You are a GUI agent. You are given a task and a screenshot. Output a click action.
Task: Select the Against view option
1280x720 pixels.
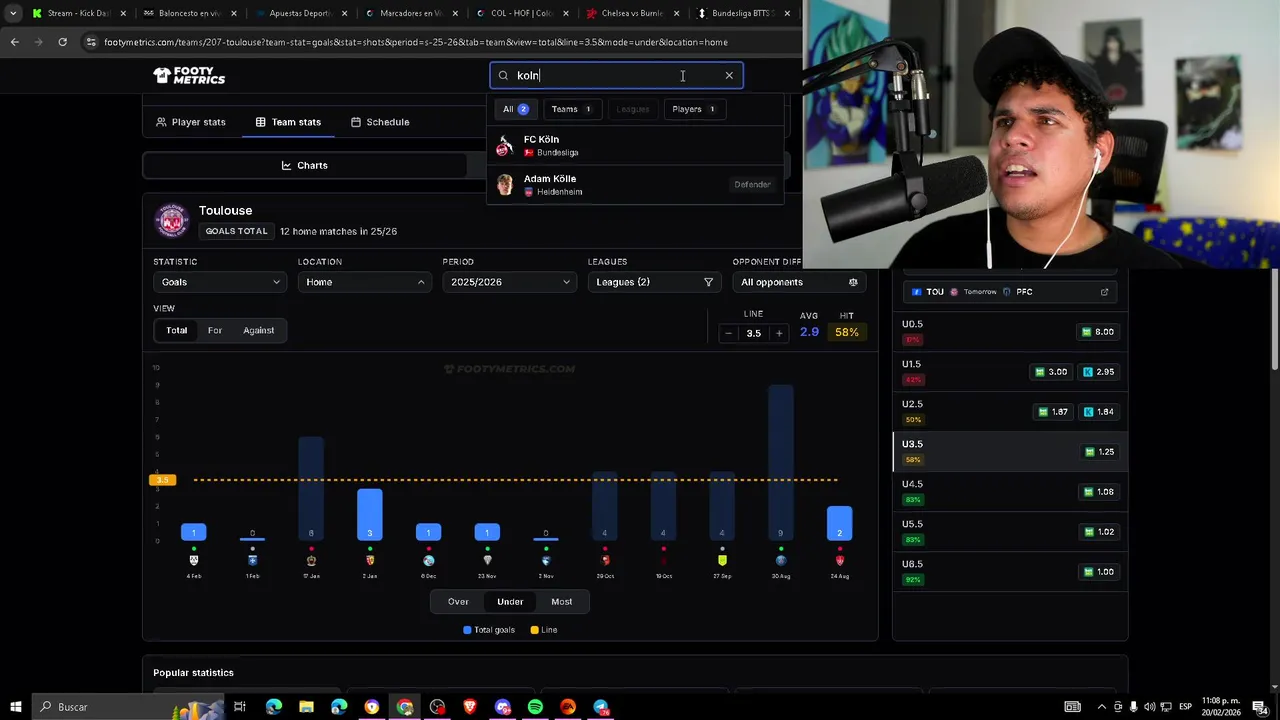258,330
